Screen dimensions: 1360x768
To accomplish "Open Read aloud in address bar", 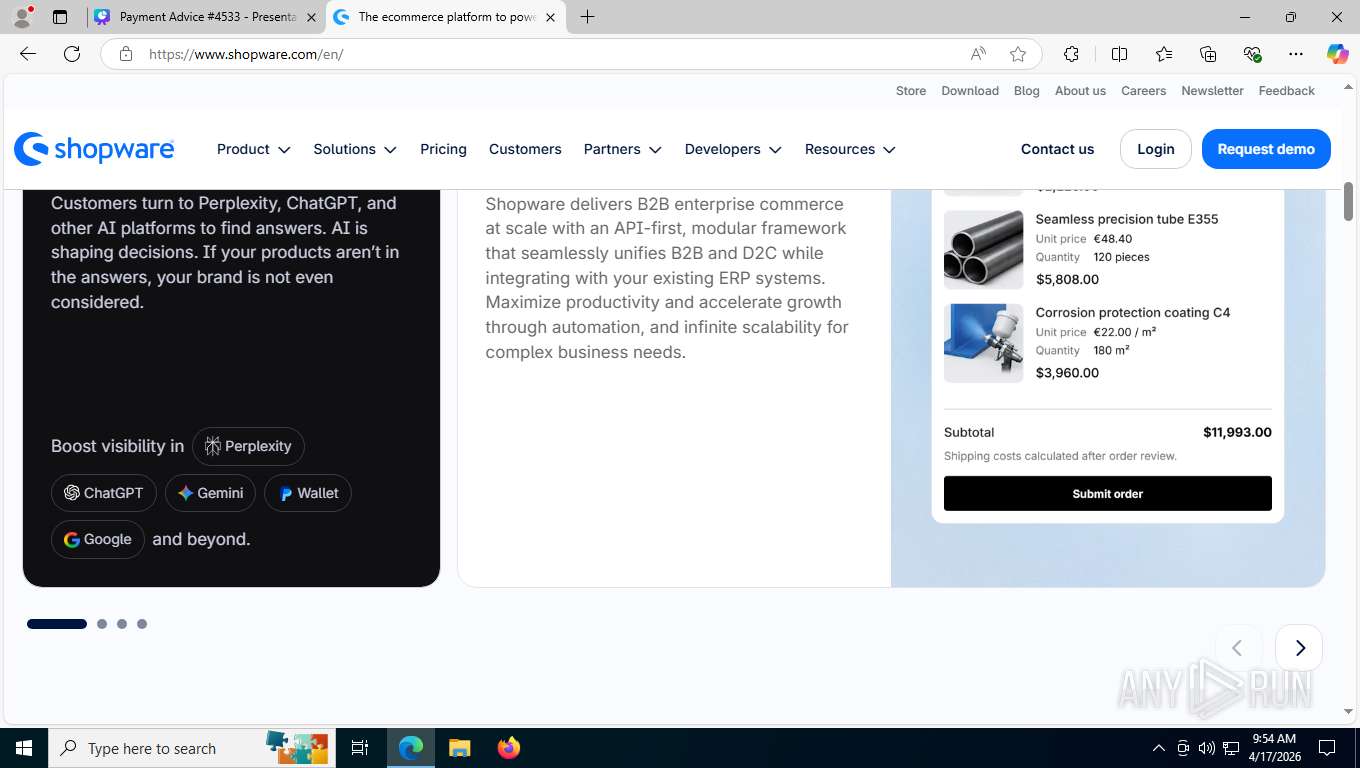I will tap(978, 54).
